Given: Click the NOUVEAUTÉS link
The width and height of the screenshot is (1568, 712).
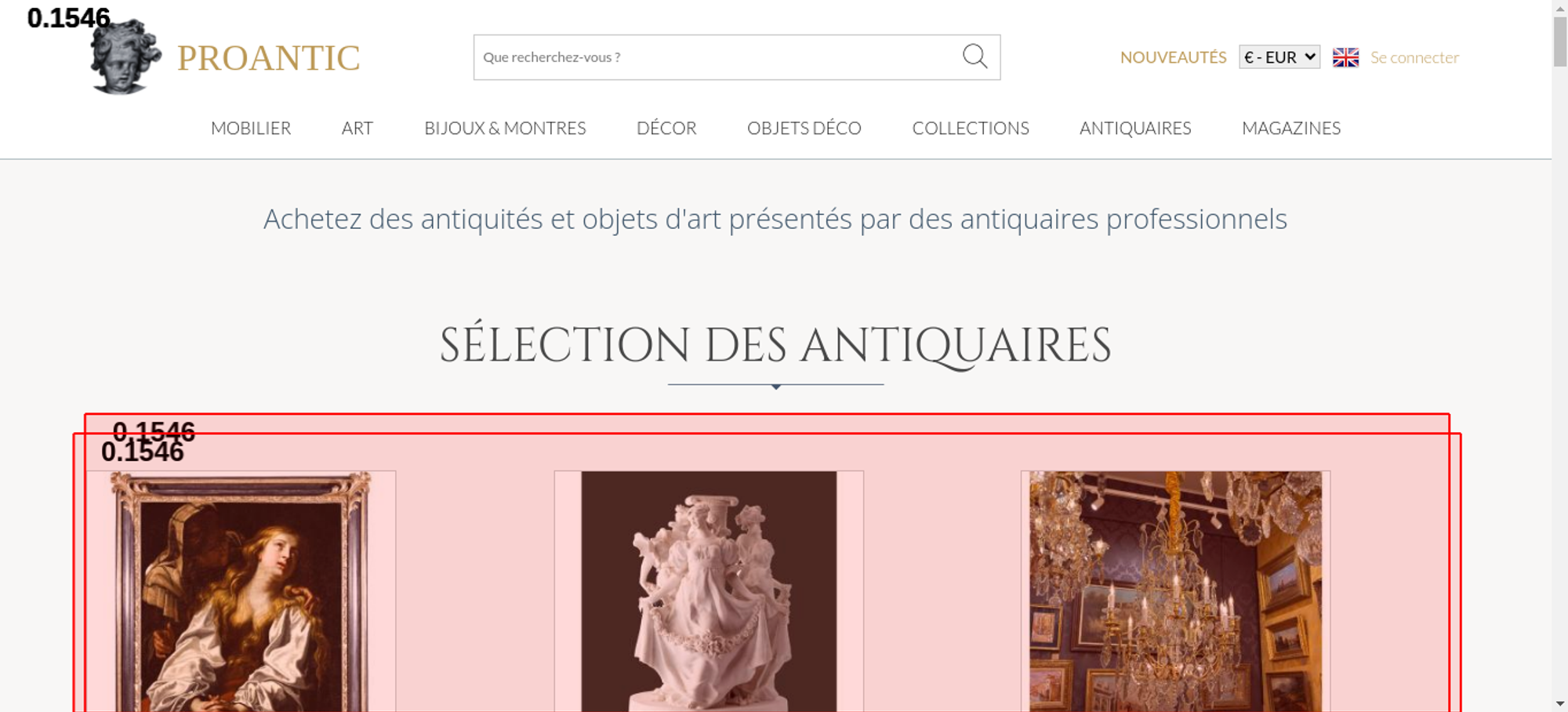Looking at the screenshot, I should [x=1173, y=57].
